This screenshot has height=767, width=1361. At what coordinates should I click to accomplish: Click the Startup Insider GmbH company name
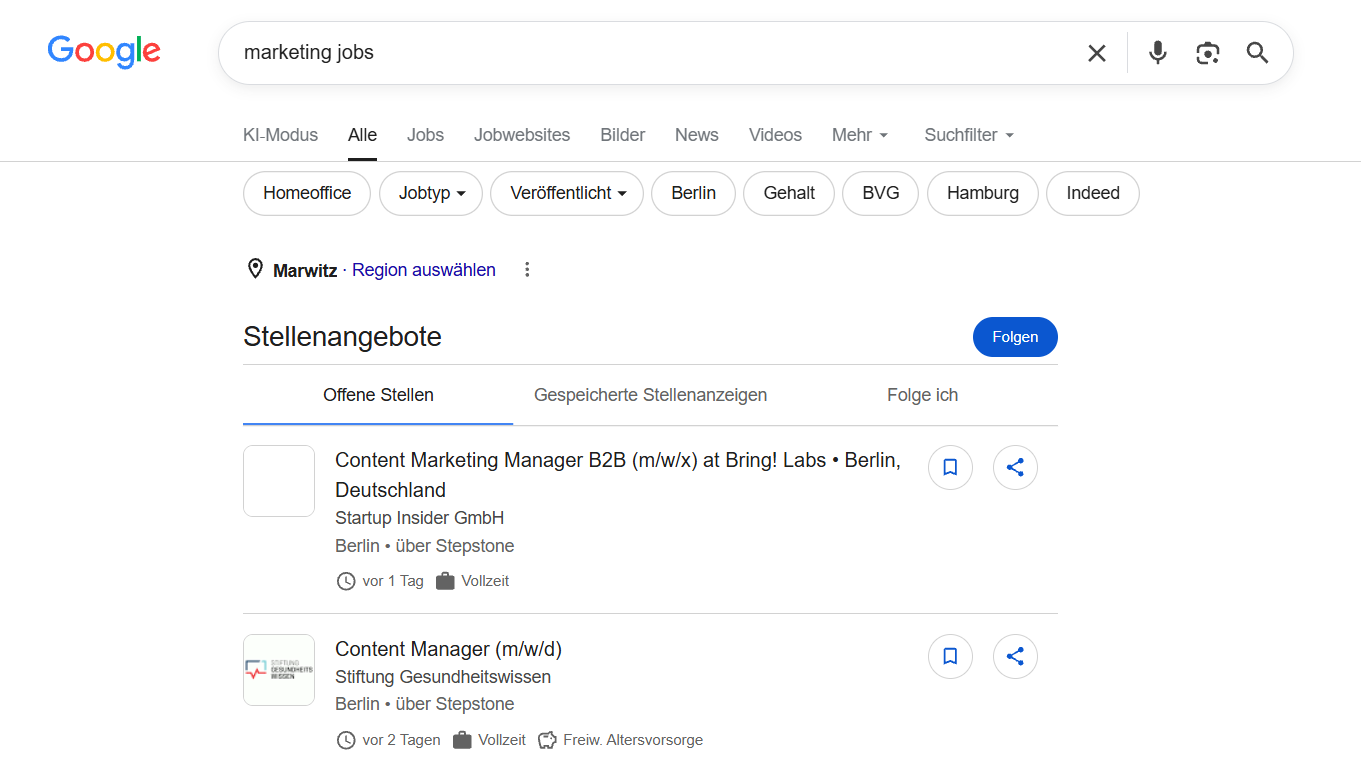419,518
